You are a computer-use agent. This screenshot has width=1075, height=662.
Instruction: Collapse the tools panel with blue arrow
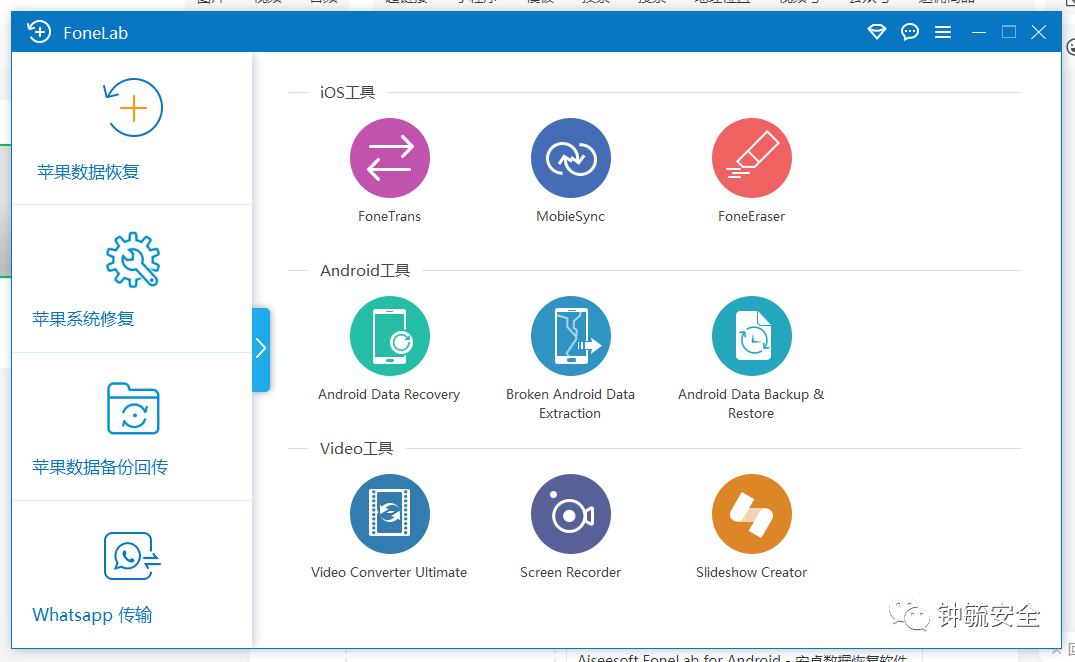tap(261, 350)
